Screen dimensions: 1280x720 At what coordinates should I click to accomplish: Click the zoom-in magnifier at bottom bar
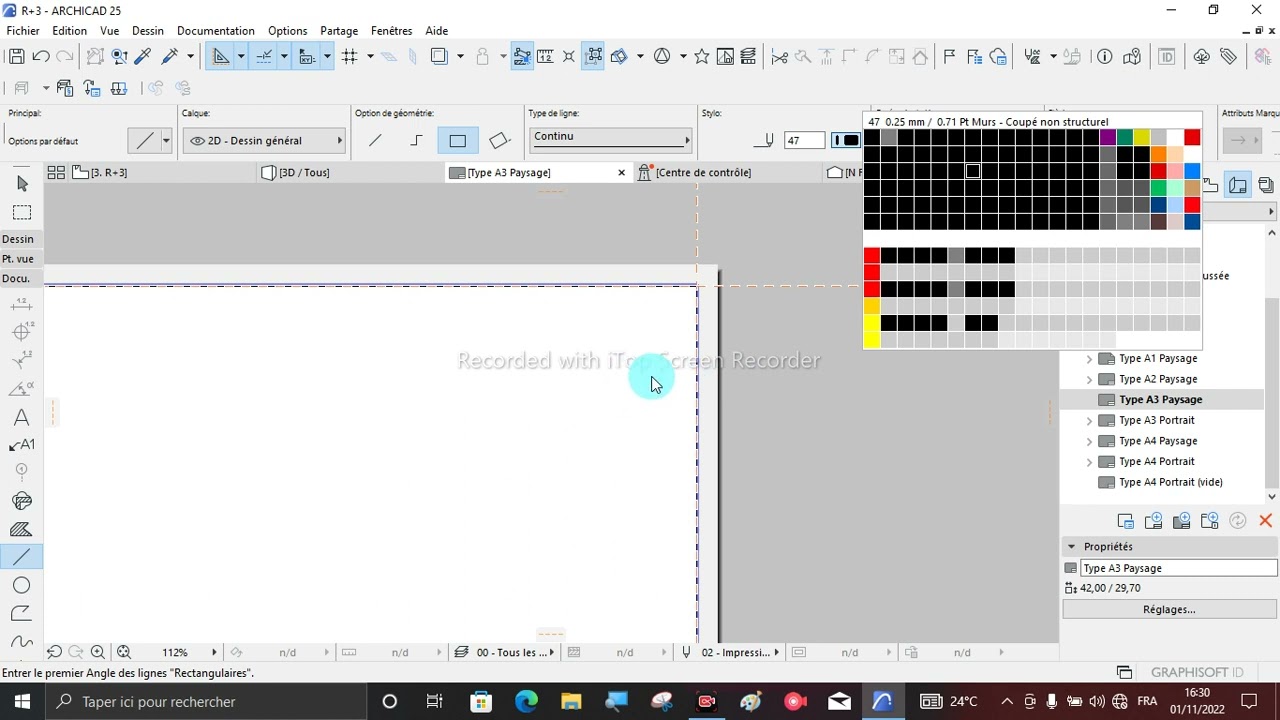coord(98,652)
